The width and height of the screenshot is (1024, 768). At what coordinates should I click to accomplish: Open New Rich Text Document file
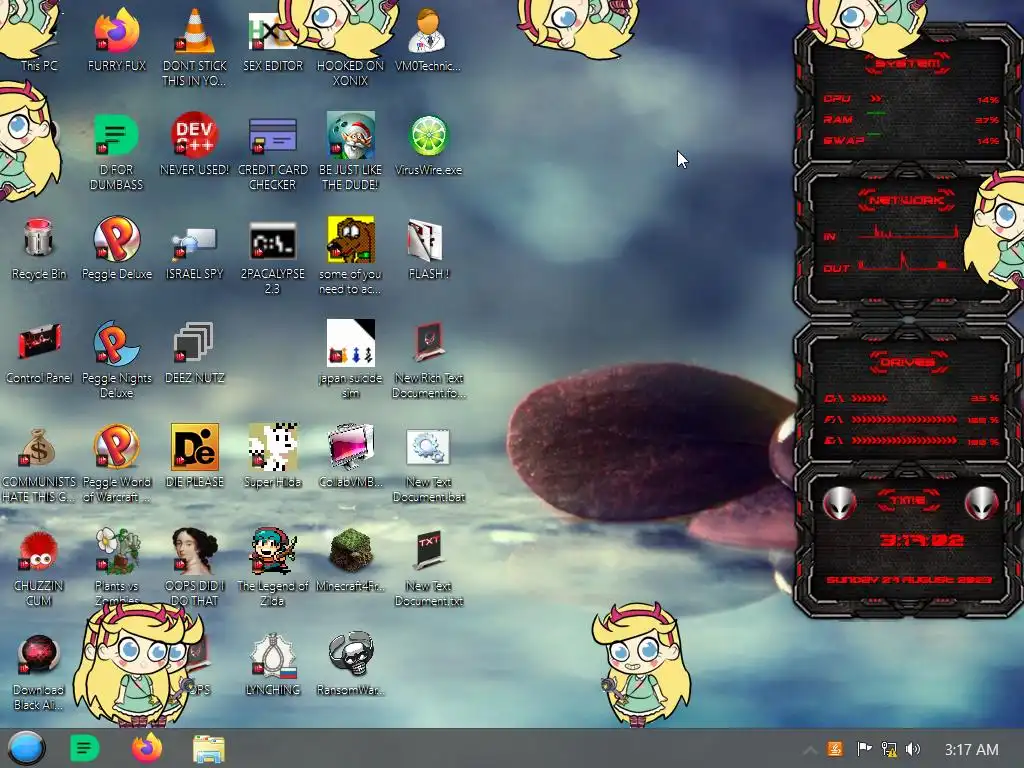[428, 342]
